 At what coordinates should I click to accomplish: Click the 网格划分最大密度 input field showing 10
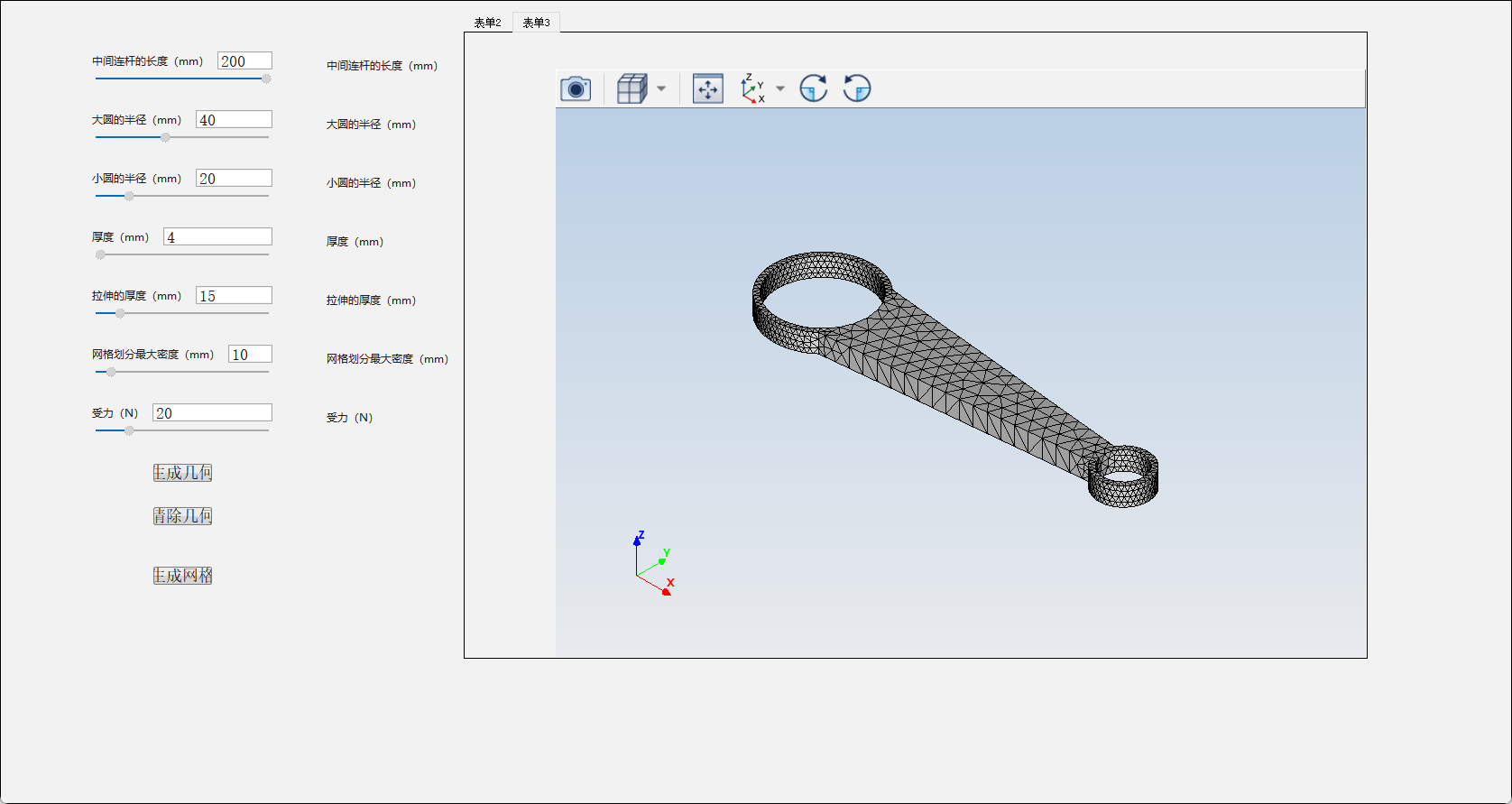coord(250,354)
